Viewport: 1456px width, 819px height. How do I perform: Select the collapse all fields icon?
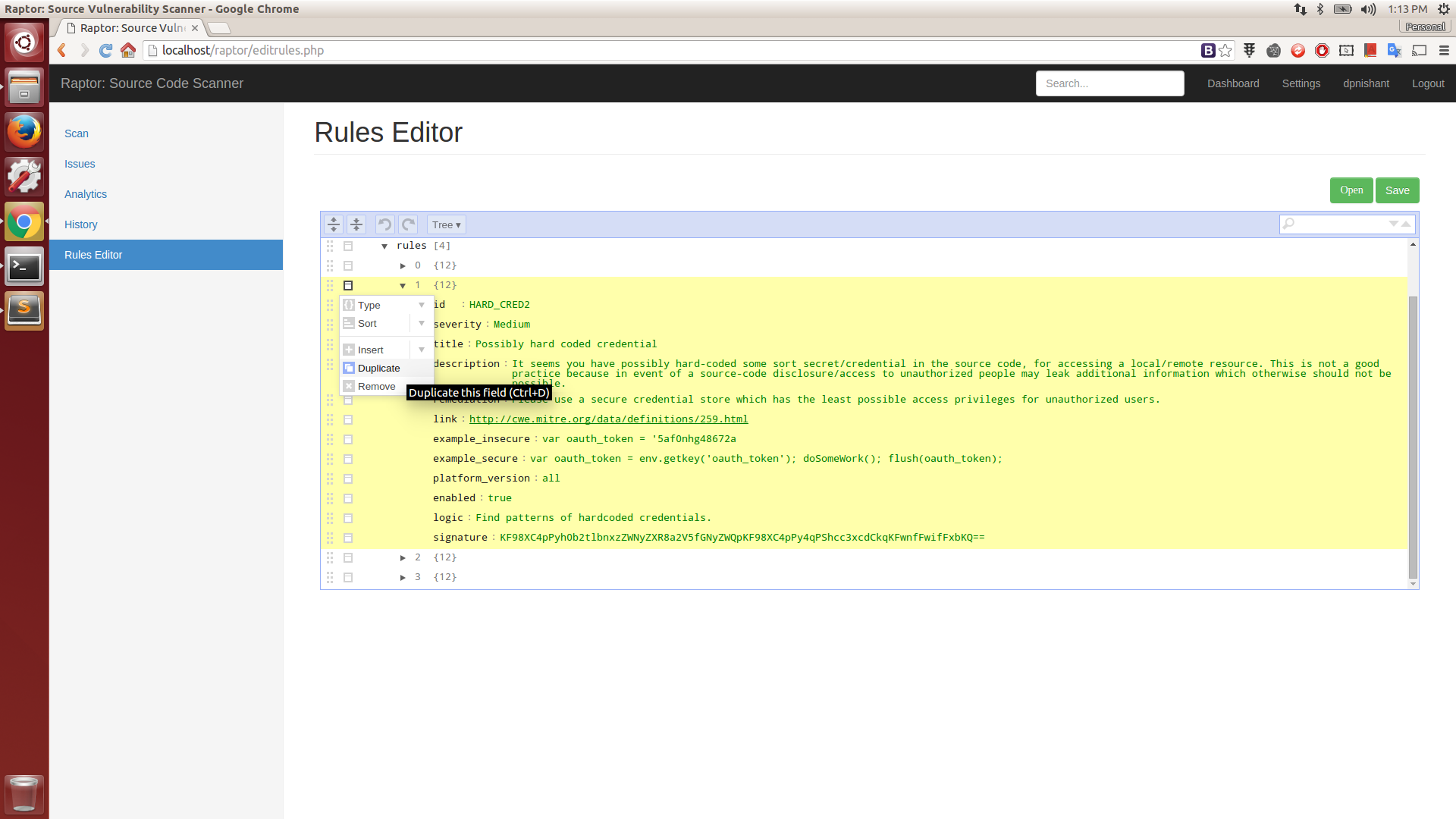(356, 224)
